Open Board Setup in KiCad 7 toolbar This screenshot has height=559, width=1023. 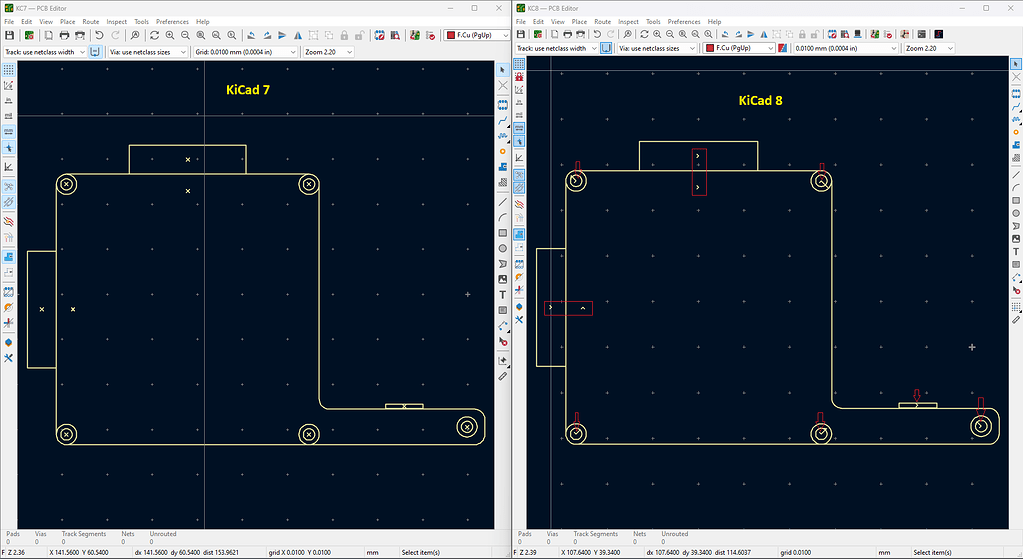(29, 35)
